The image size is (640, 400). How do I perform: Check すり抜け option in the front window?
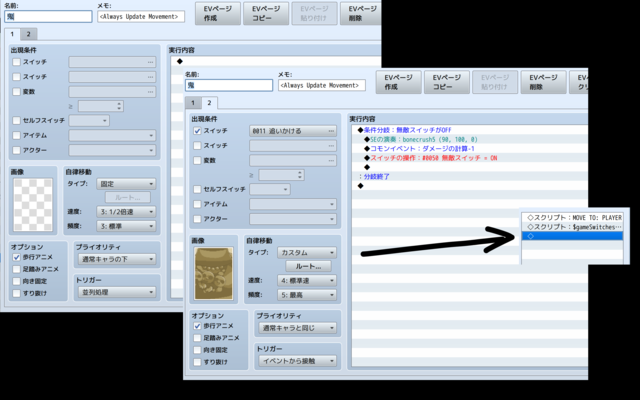[197, 362]
